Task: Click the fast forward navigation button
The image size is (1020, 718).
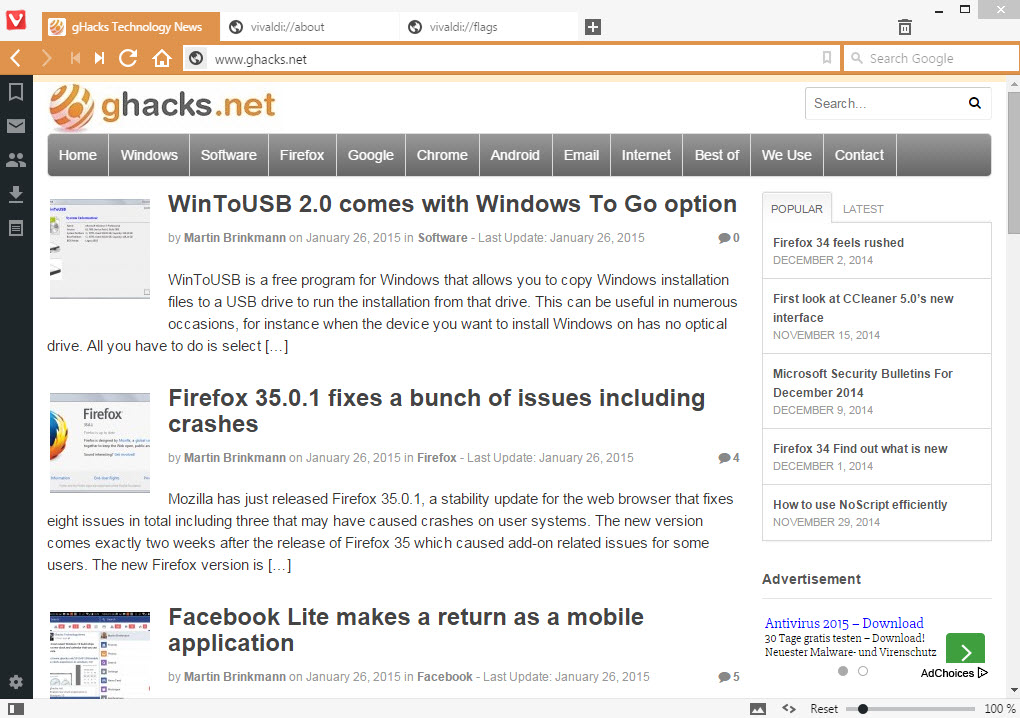Action: (x=99, y=59)
